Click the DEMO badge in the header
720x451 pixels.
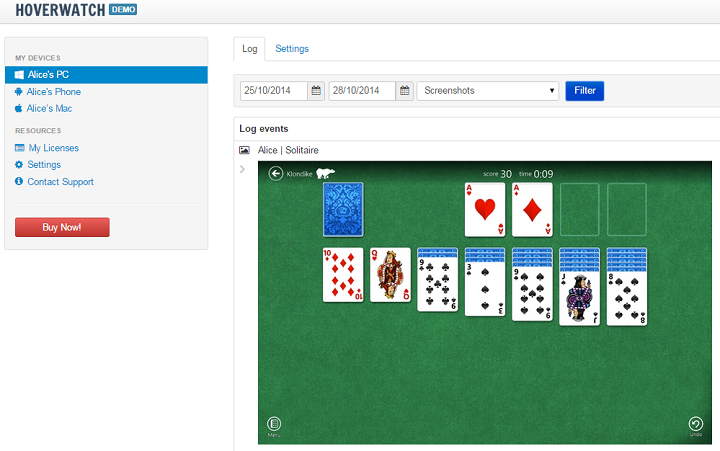123,10
